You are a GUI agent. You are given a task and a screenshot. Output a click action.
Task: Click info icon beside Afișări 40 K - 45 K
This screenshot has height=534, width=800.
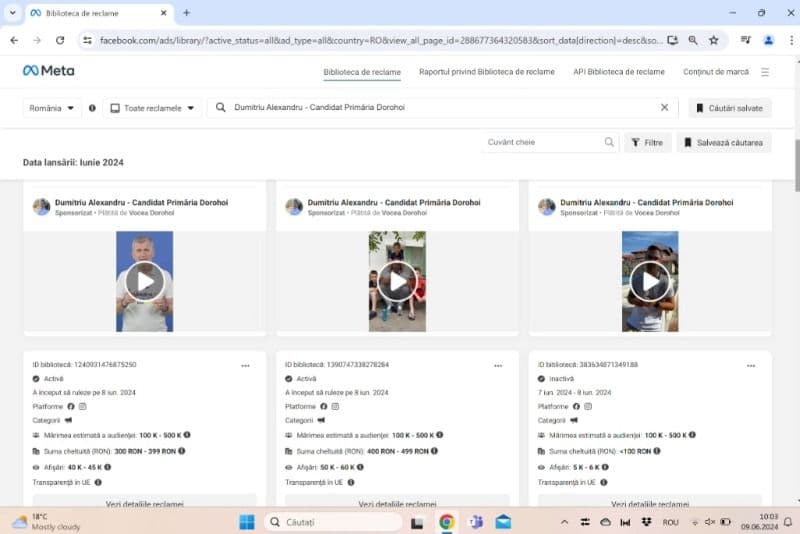pos(108,467)
